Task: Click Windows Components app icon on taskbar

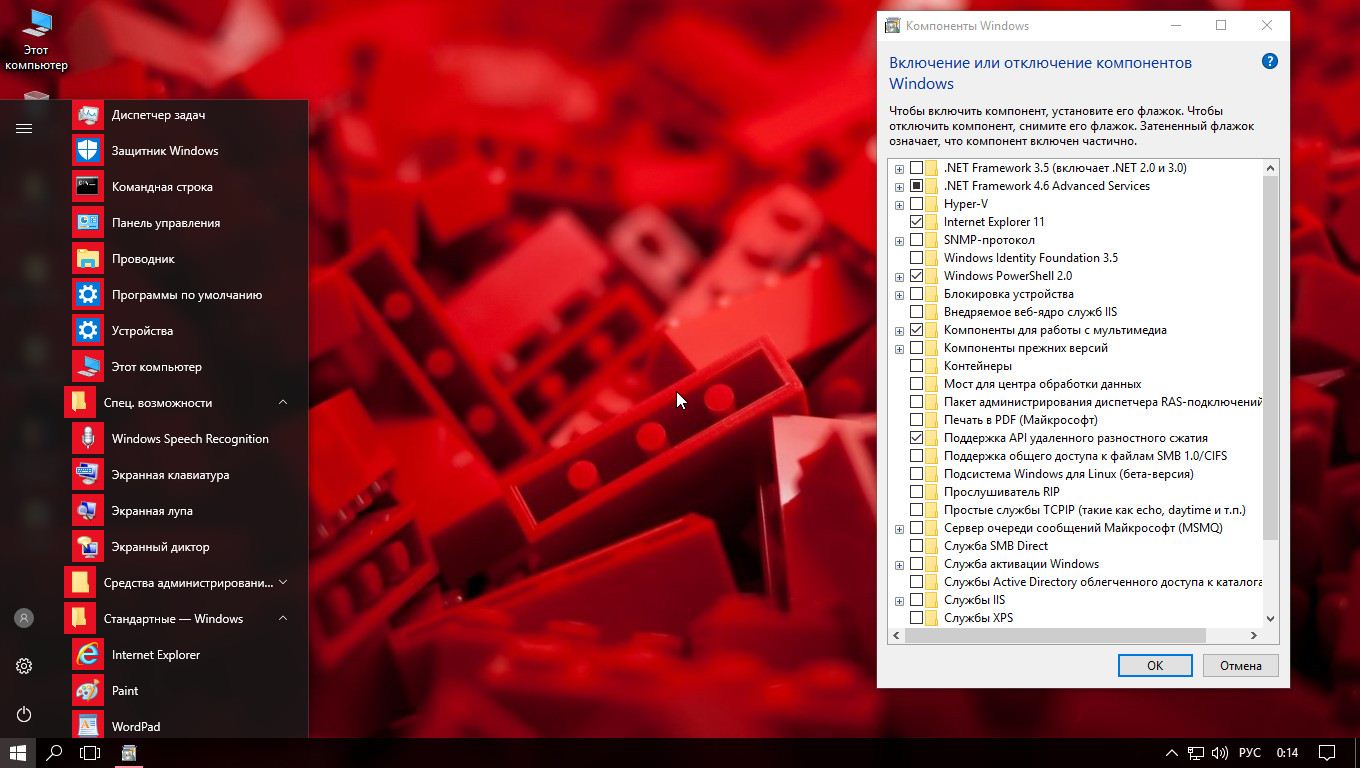Action: 129,753
